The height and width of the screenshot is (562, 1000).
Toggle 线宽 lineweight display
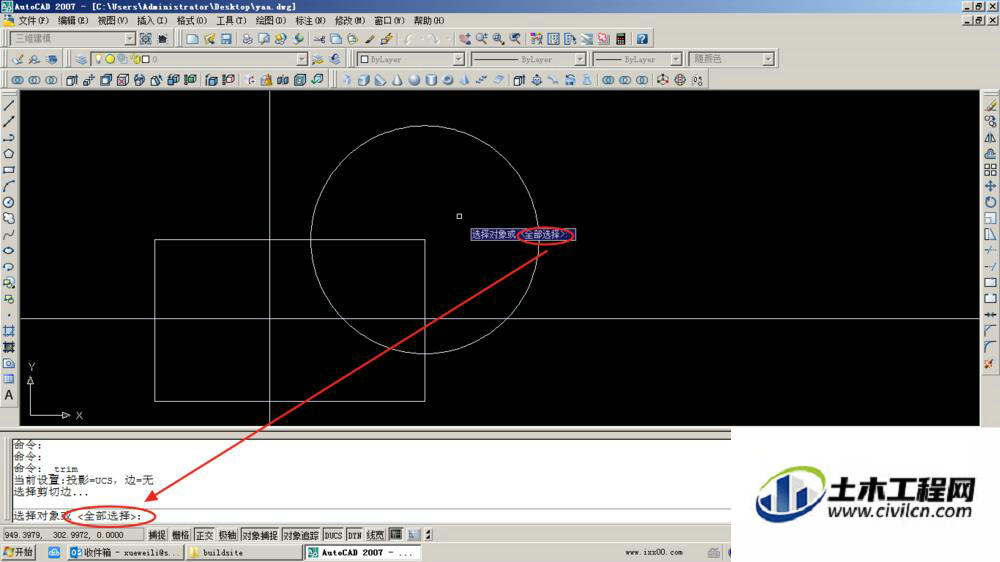(376, 535)
